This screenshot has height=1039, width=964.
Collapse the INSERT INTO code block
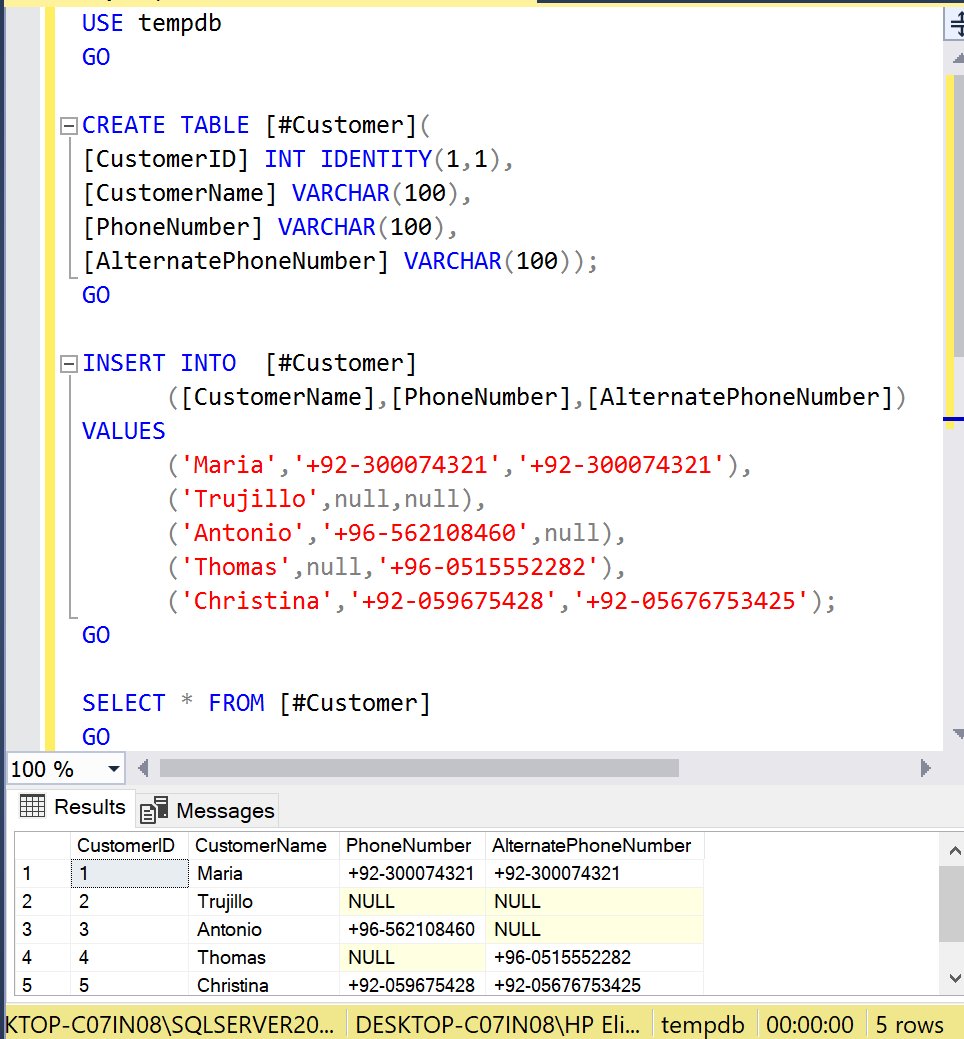click(x=68, y=364)
